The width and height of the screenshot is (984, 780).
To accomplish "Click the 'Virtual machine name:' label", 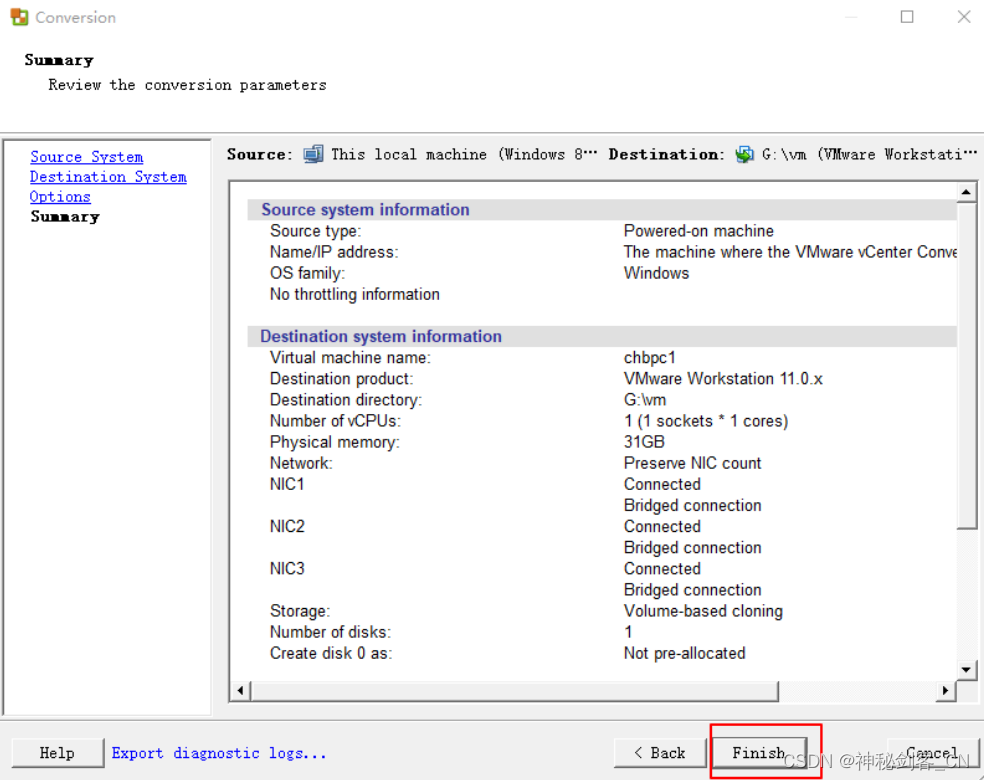I will pos(350,358).
